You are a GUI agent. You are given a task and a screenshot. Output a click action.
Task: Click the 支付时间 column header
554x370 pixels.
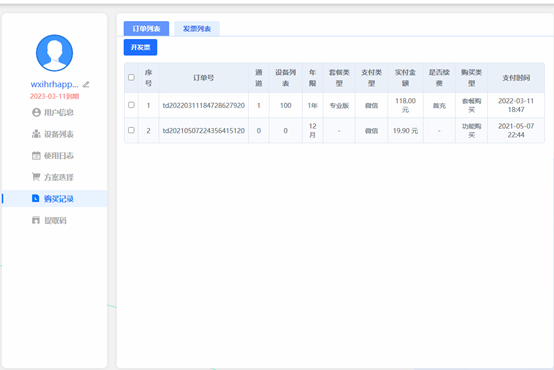point(516,78)
